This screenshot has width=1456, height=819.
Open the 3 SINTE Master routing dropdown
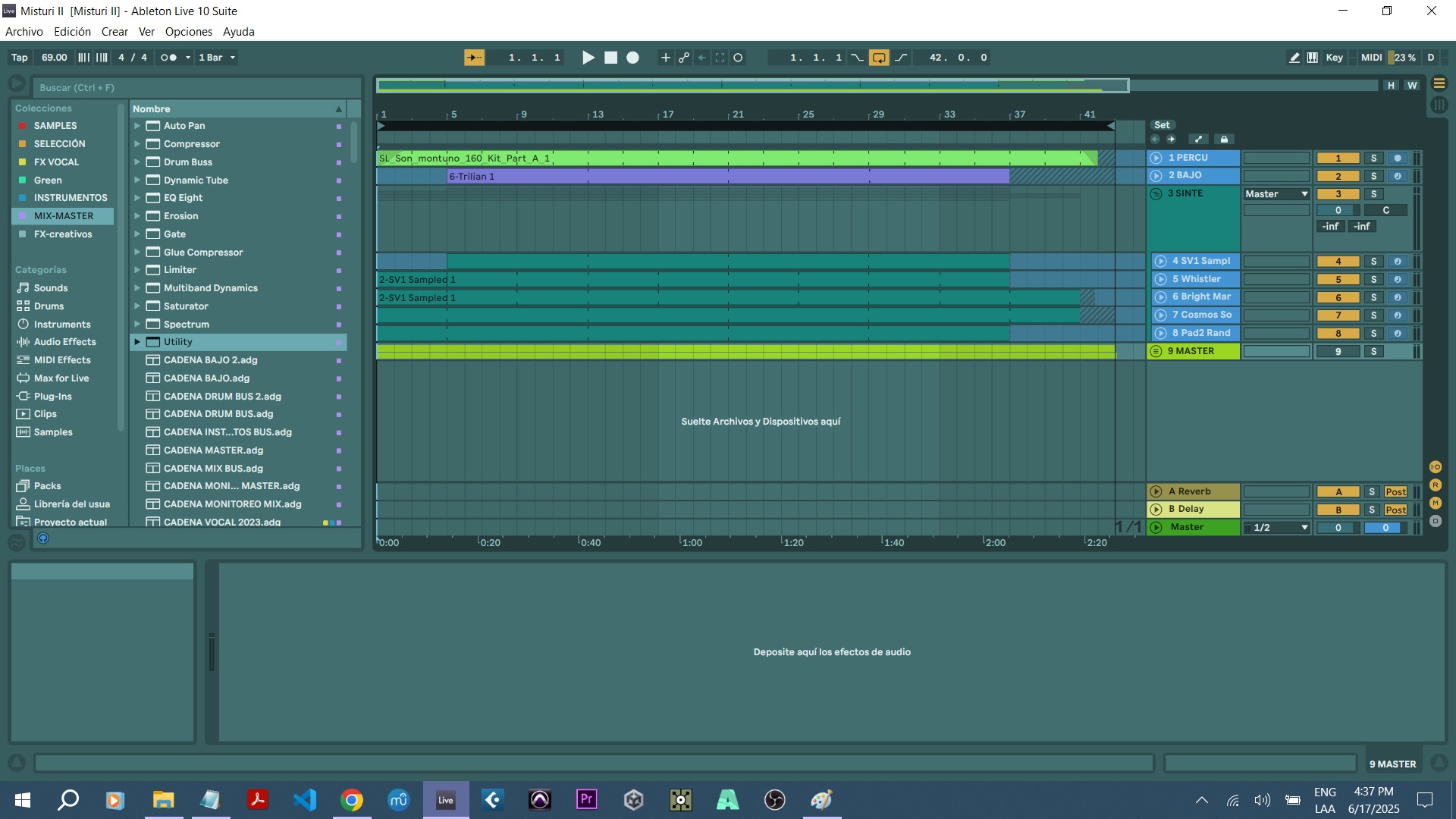click(x=1276, y=194)
